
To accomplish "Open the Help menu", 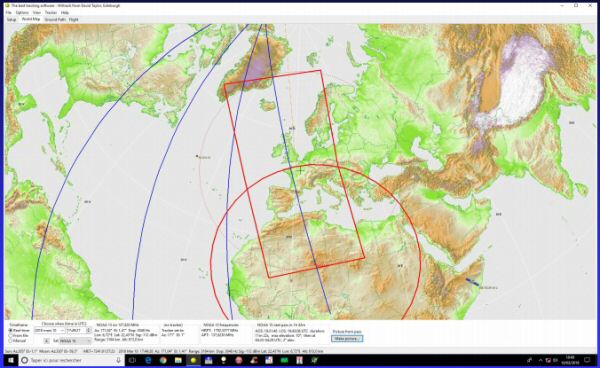I will pyautogui.click(x=65, y=13).
